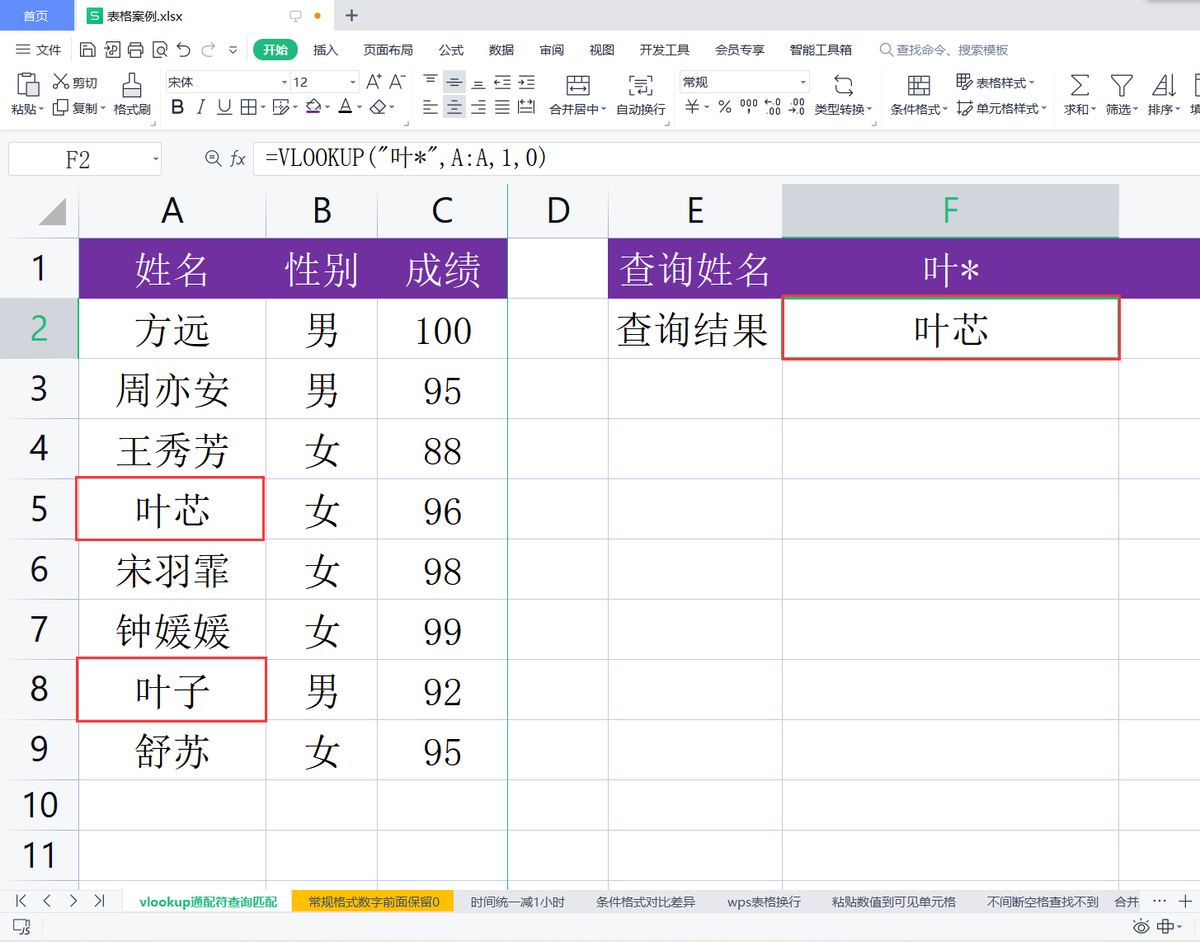Switch to the 插入 ribbon tab
This screenshot has width=1200, height=942.
tap(325, 49)
